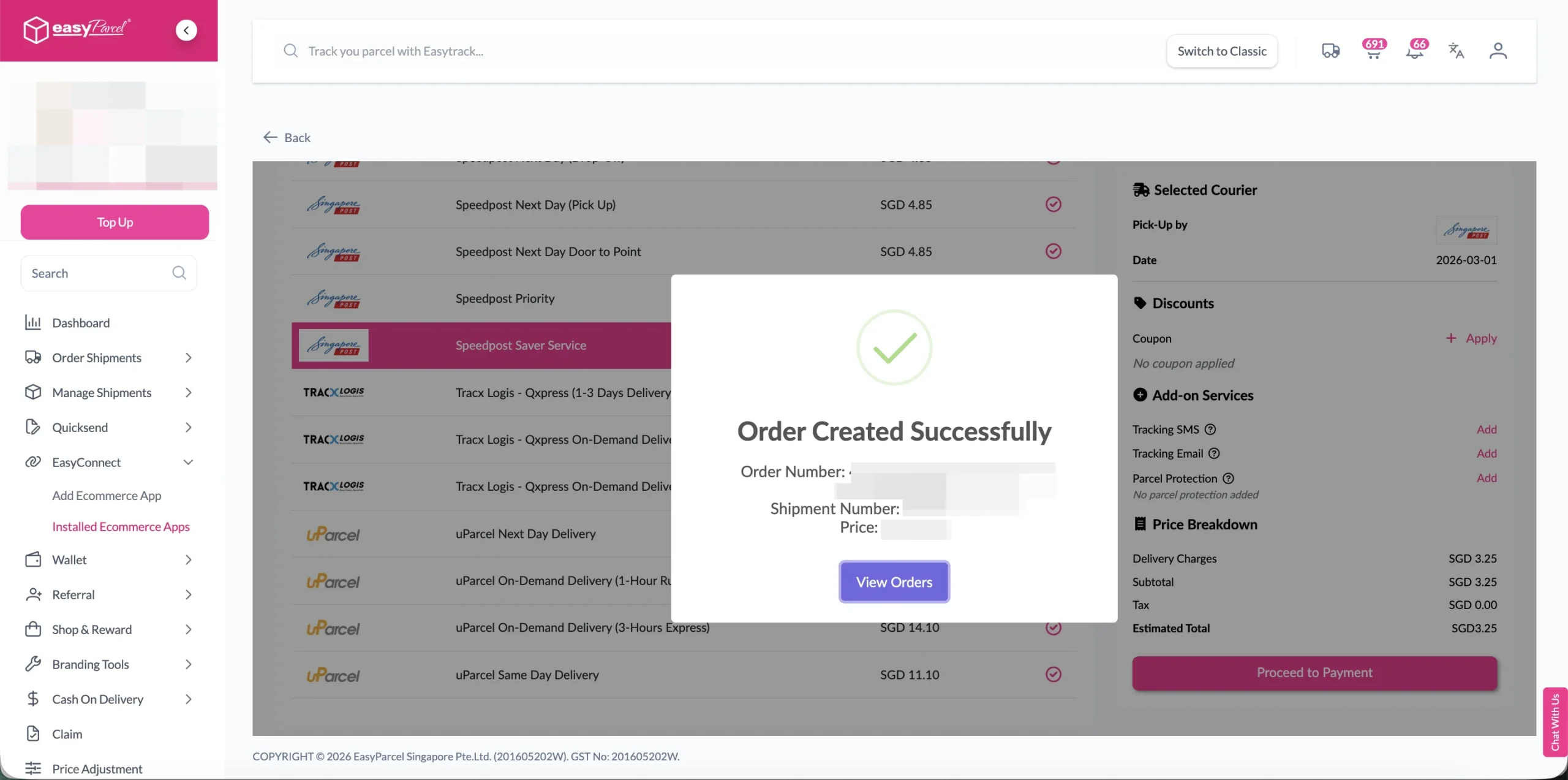Click the Tracking SMS help icon
This screenshot has height=780, width=1568.
pyautogui.click(x=1210, y=430)
